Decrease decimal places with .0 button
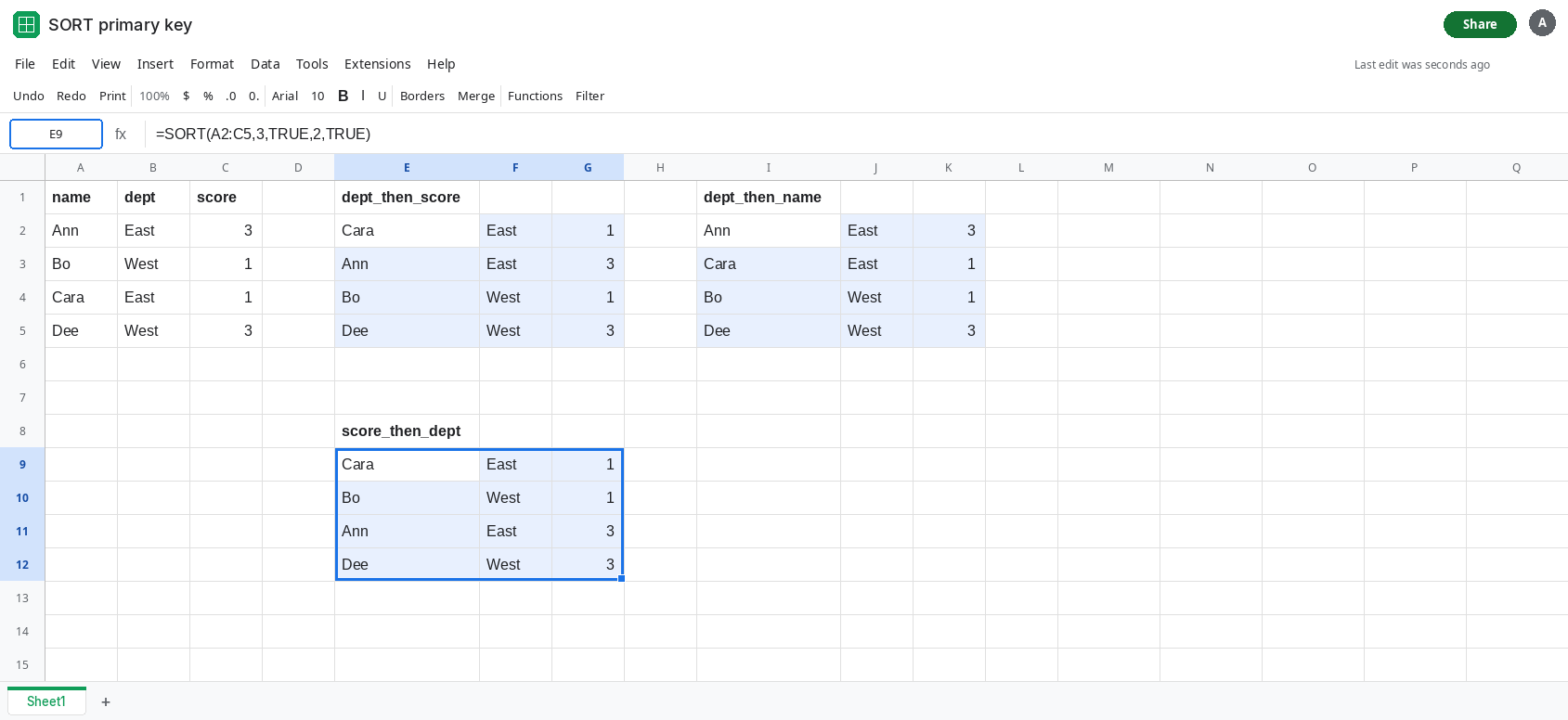 click(230, 96)
